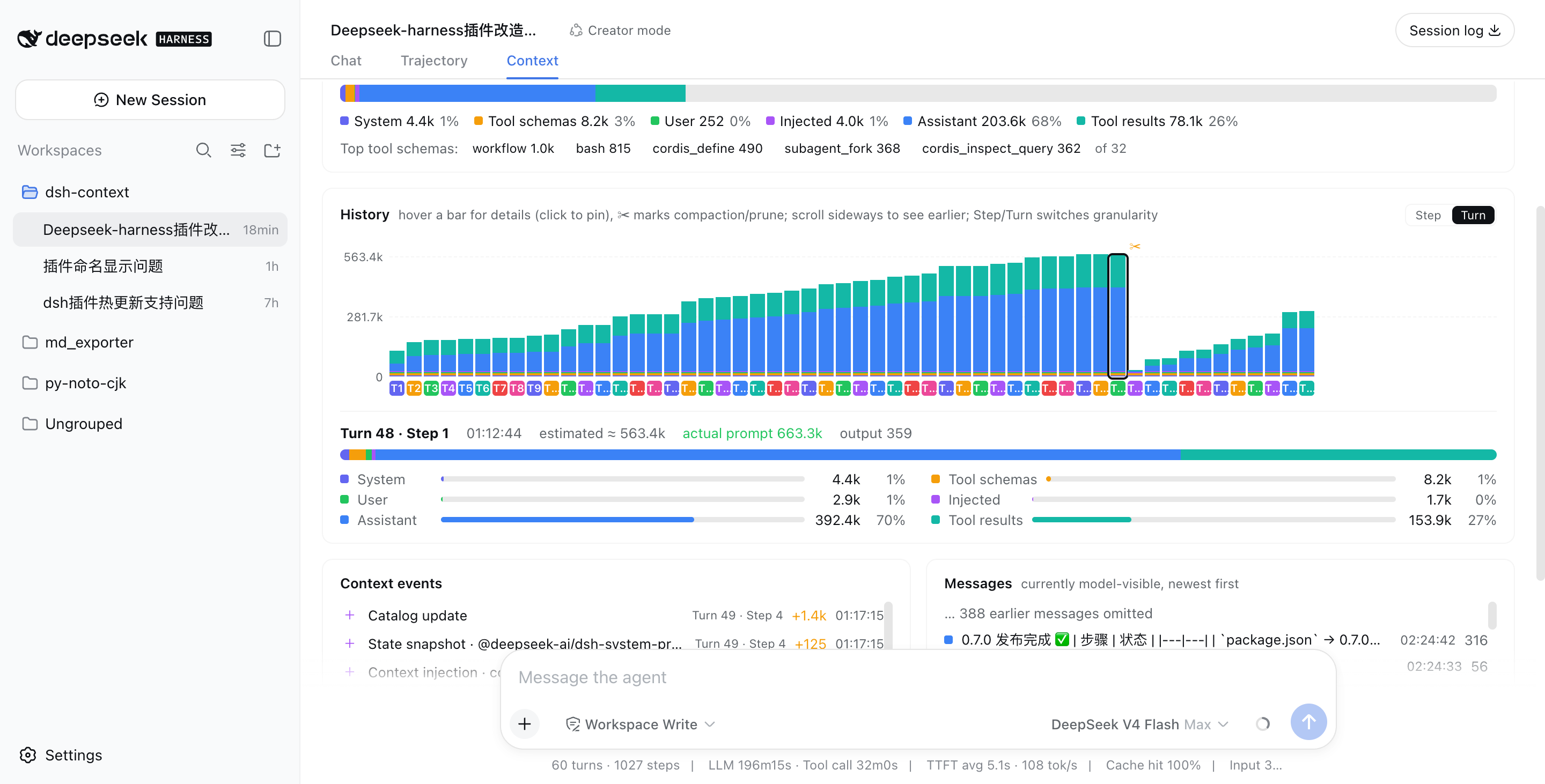1545x784 pixels.
Task: Click the T3 turn marker
Action: click(x=431, y=388)
